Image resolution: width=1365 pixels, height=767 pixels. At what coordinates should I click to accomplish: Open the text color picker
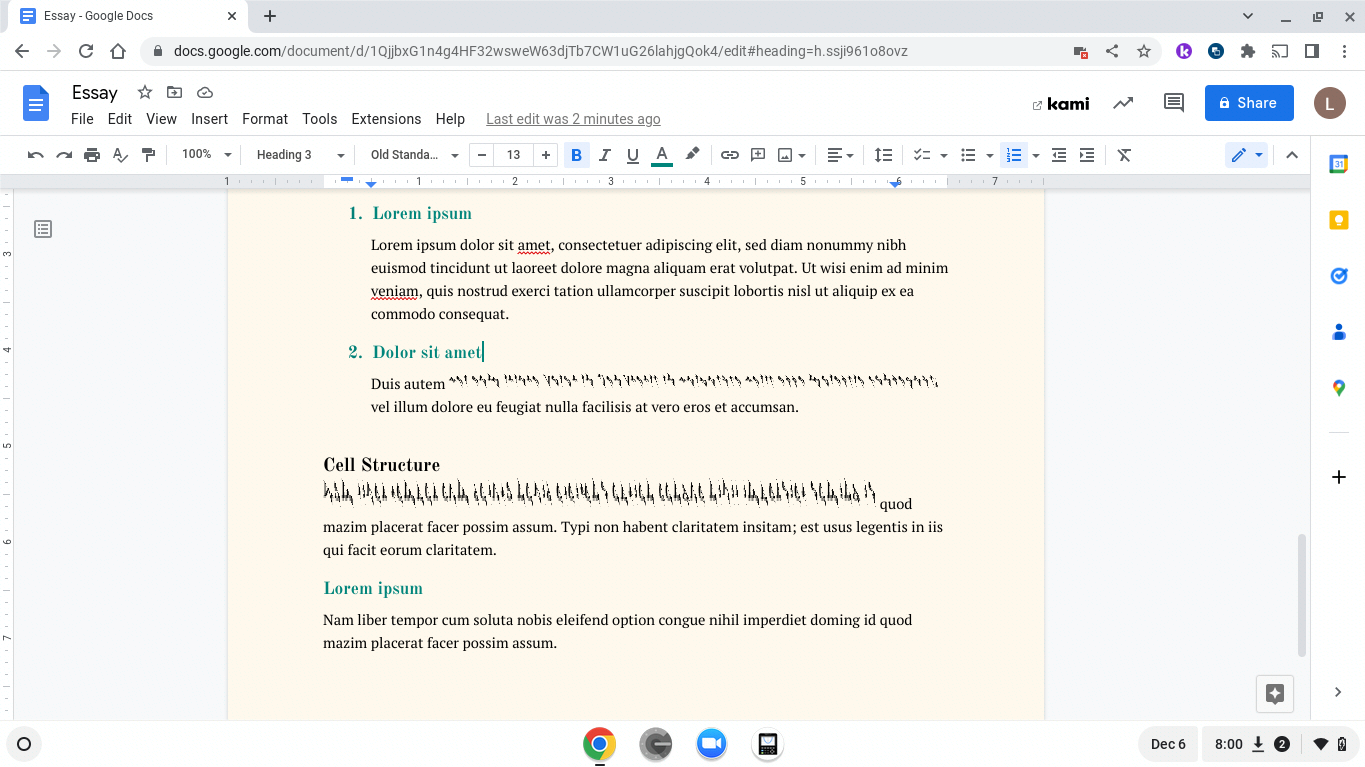click(661, 155)
